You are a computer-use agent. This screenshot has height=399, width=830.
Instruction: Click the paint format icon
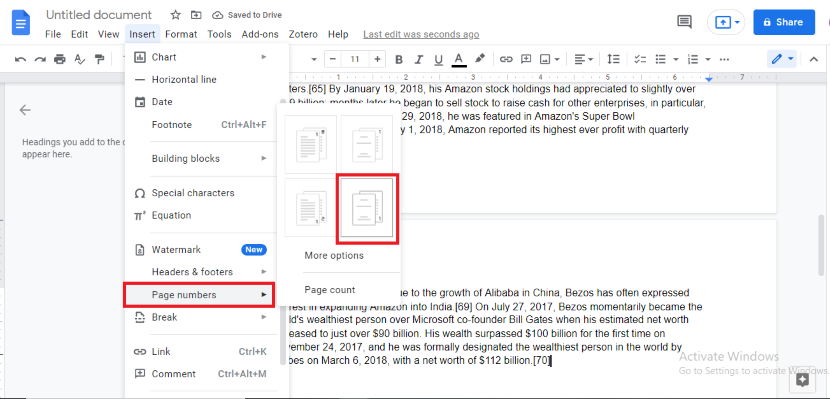99,59
